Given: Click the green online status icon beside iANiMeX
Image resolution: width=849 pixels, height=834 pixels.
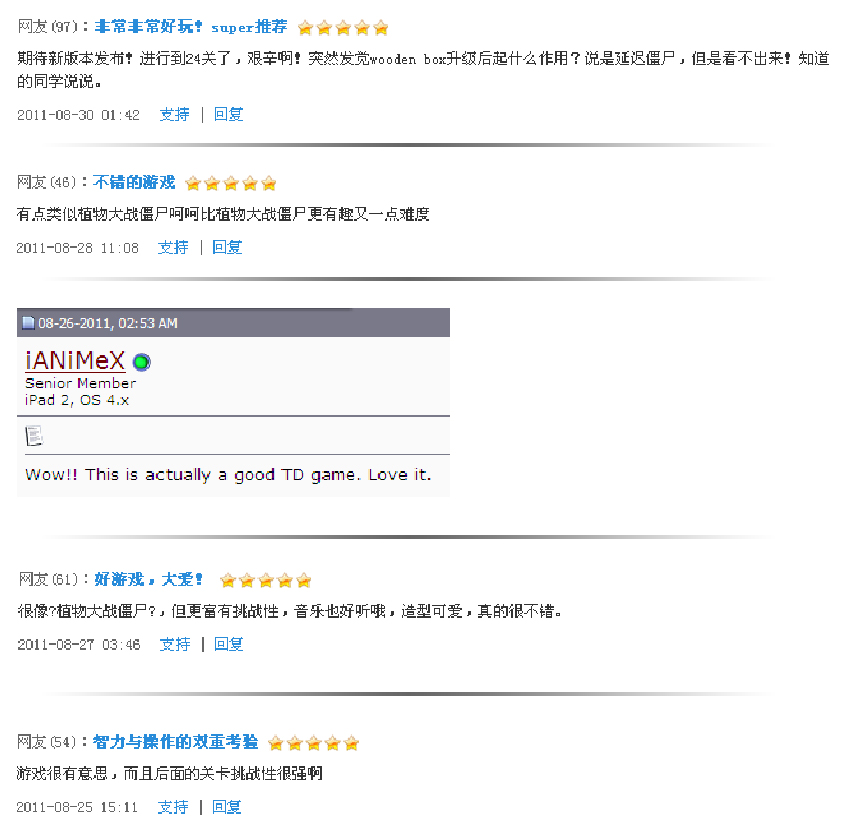Looking at the screenshot, I should point(142,362).
